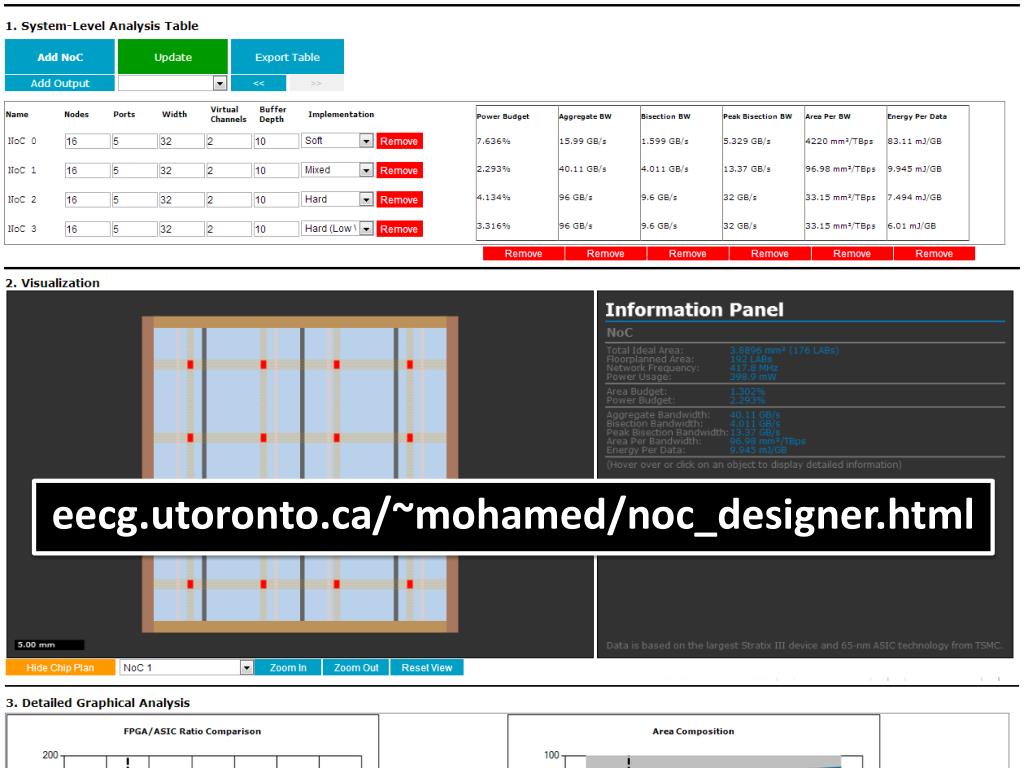Focus the NoC 3 Virtual Channels input field

pyautogui.click(x=229, y=229)
